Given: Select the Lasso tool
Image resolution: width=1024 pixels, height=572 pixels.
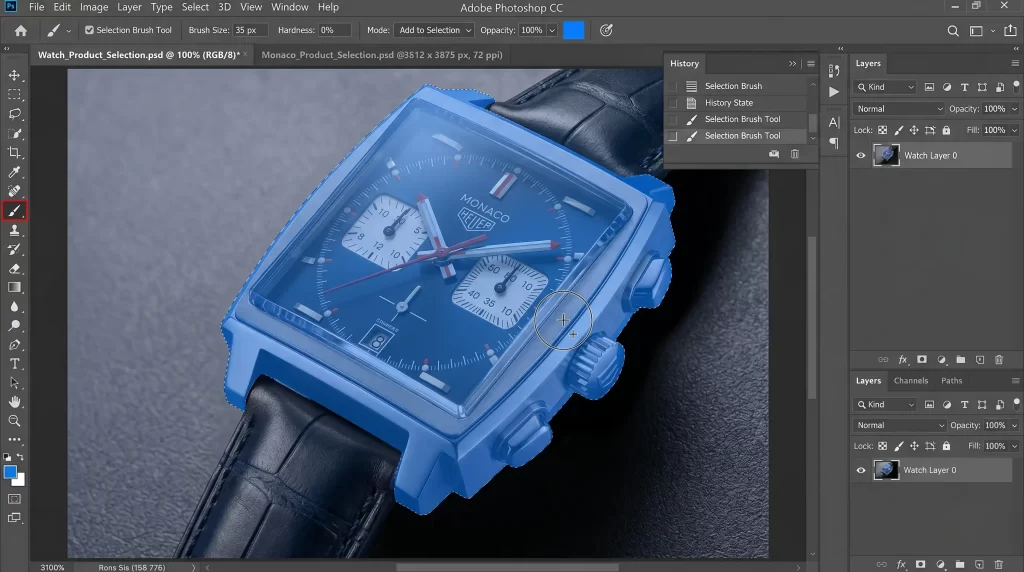Looking at the screenshot, I should [14, 114].
